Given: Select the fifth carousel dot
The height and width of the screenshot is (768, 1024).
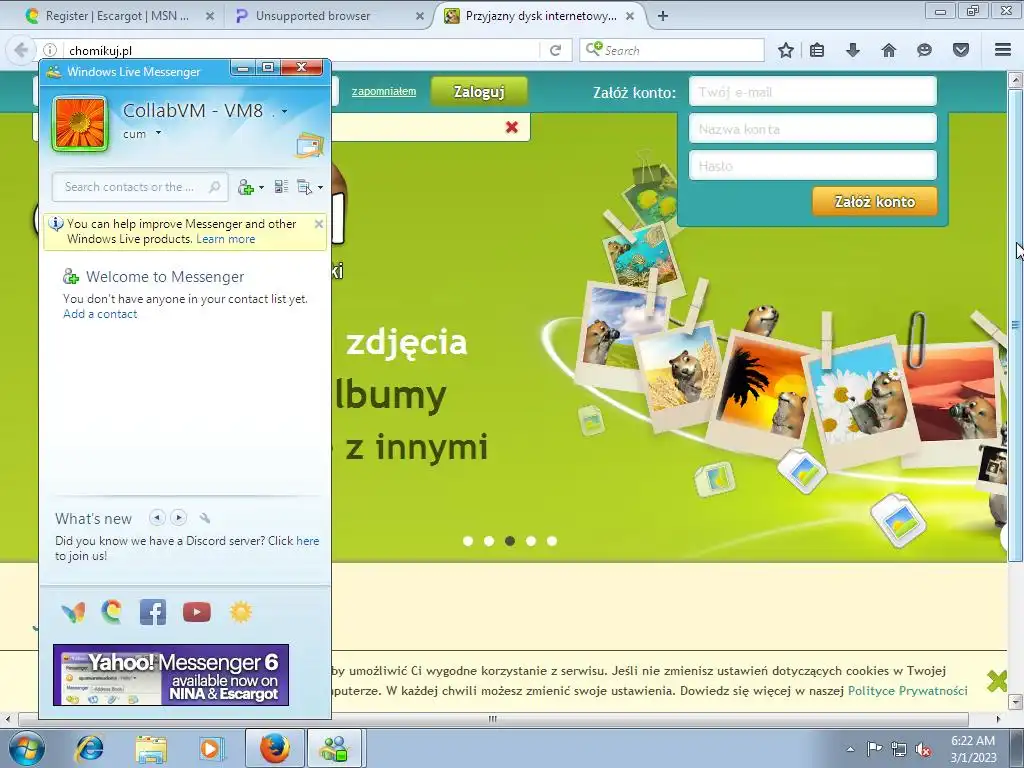Looking at the screenshot, I should coord(552,541).
